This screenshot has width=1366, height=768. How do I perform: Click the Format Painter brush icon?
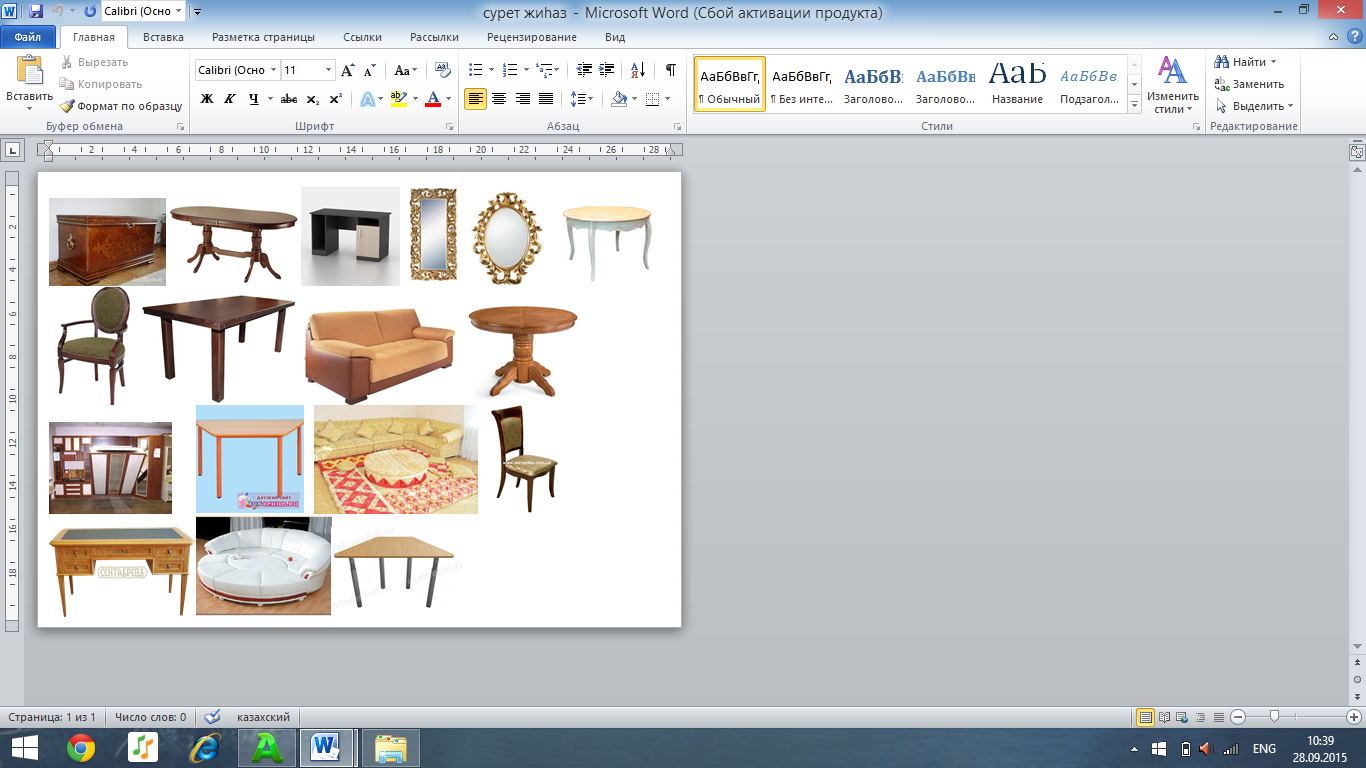click(x=67, y=106)
